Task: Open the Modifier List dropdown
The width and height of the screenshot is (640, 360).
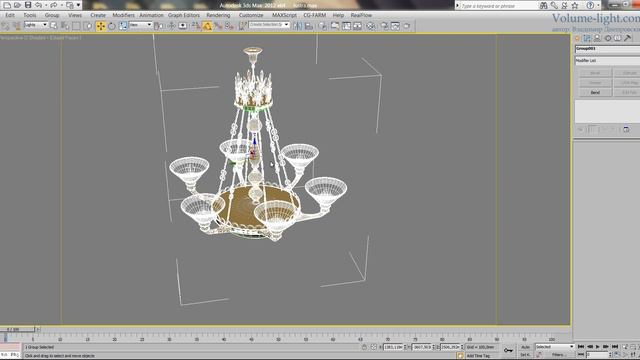Action: pos(607,61)
